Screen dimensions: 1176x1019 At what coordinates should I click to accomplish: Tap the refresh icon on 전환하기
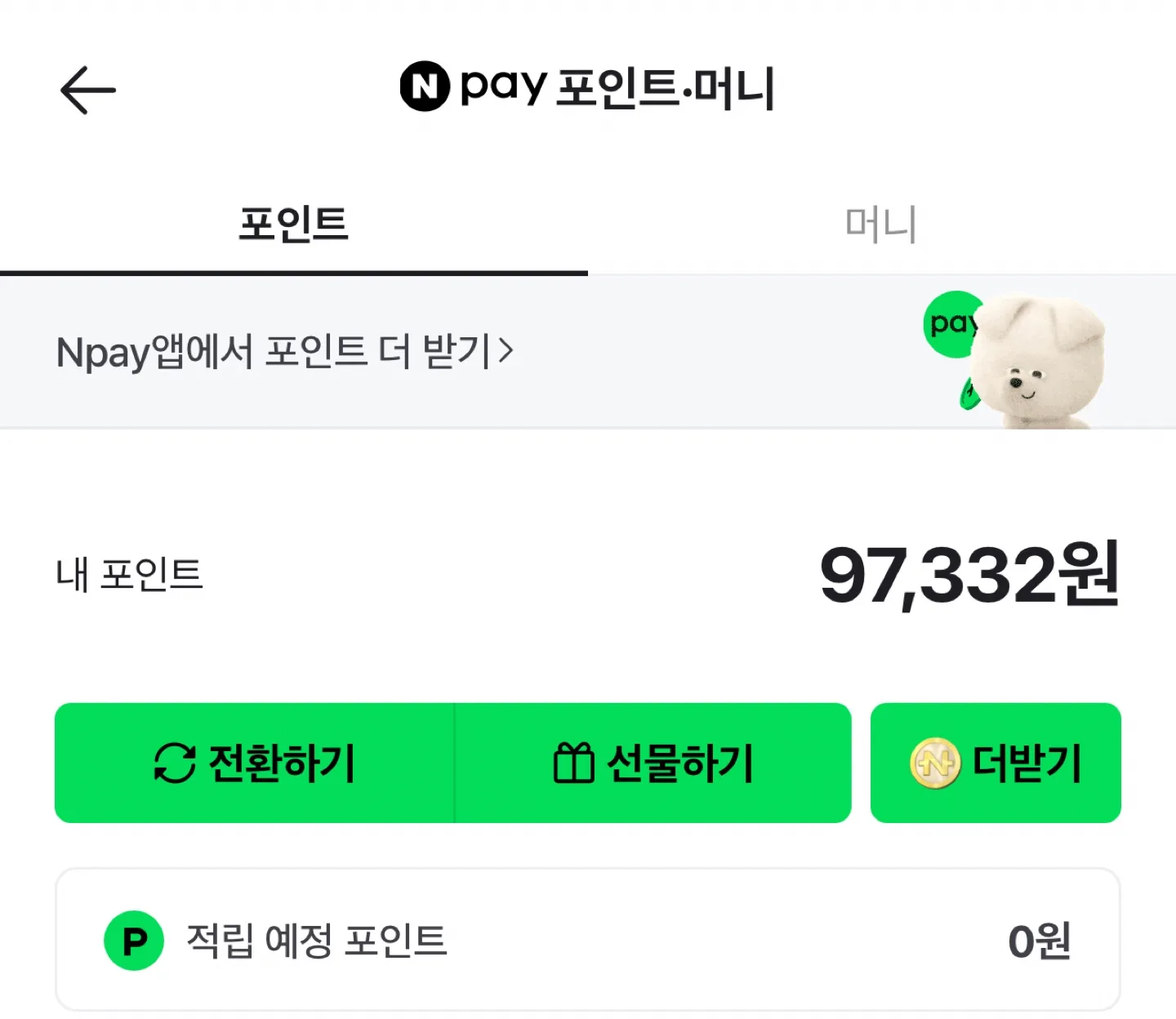(175, 763)
